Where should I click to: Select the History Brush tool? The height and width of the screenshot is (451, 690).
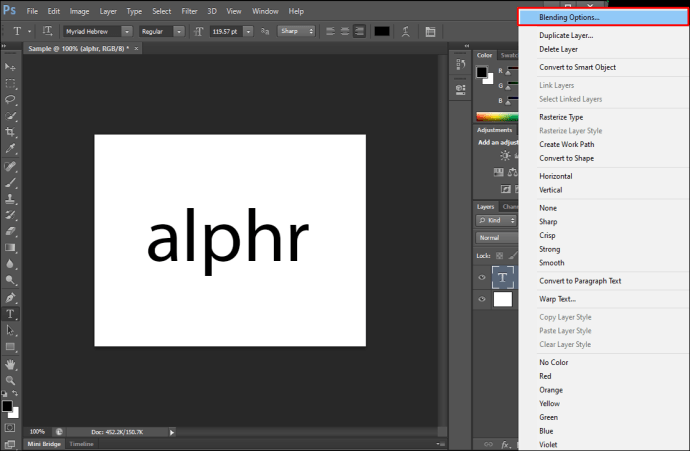coord(10,215)
